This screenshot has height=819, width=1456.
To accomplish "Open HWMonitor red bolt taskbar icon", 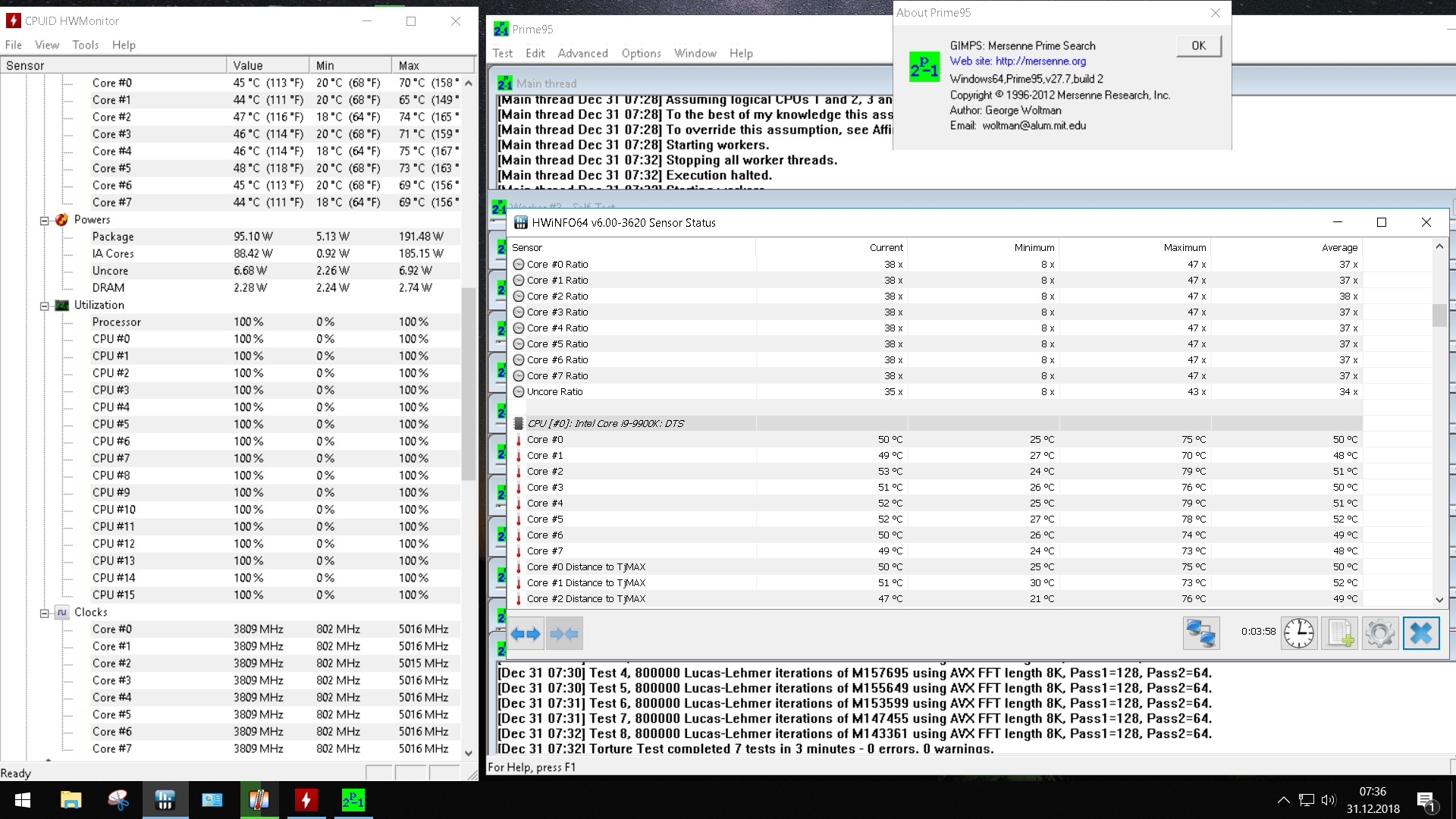I will [306, 800].
